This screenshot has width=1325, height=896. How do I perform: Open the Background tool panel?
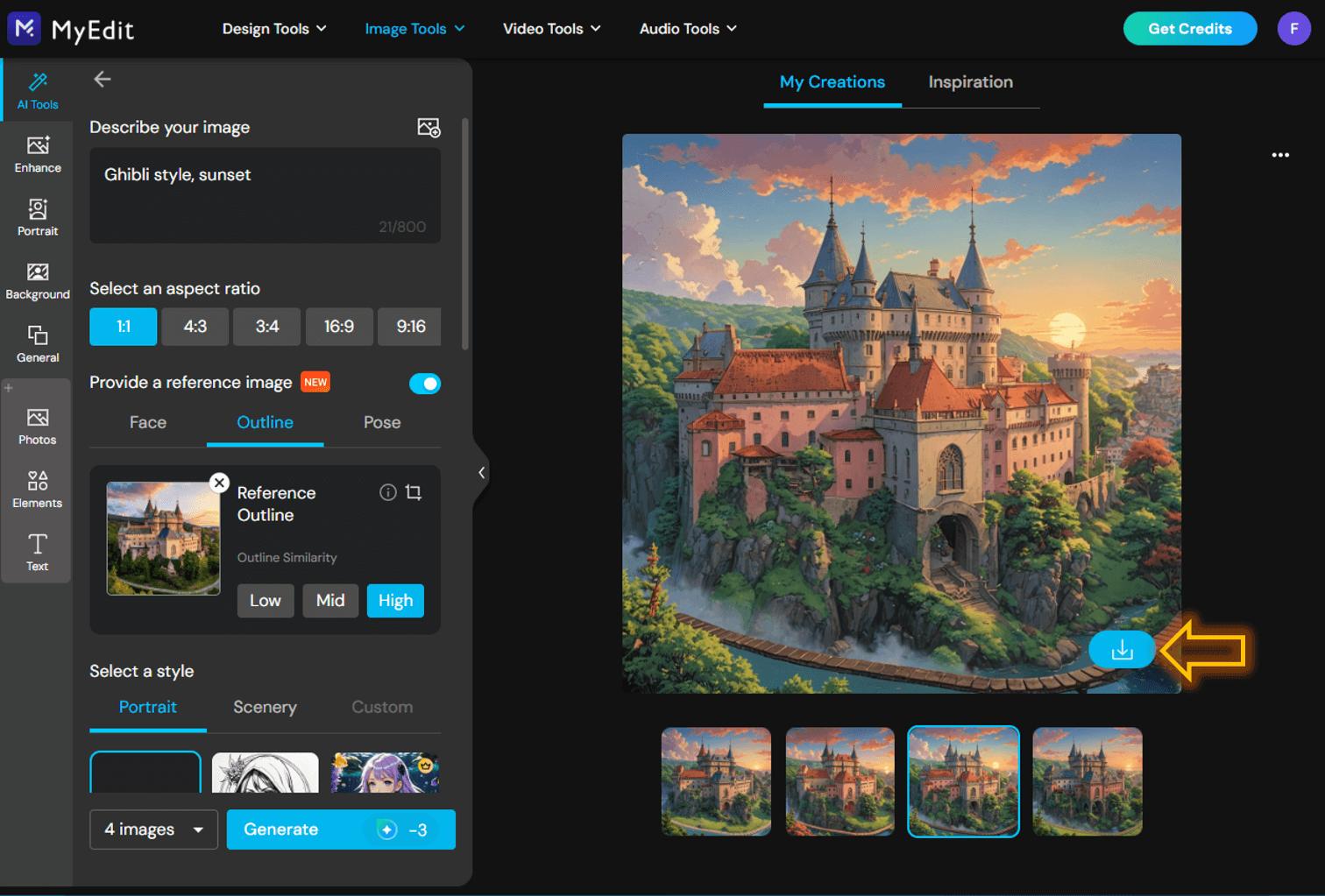(x=37, y=280)
